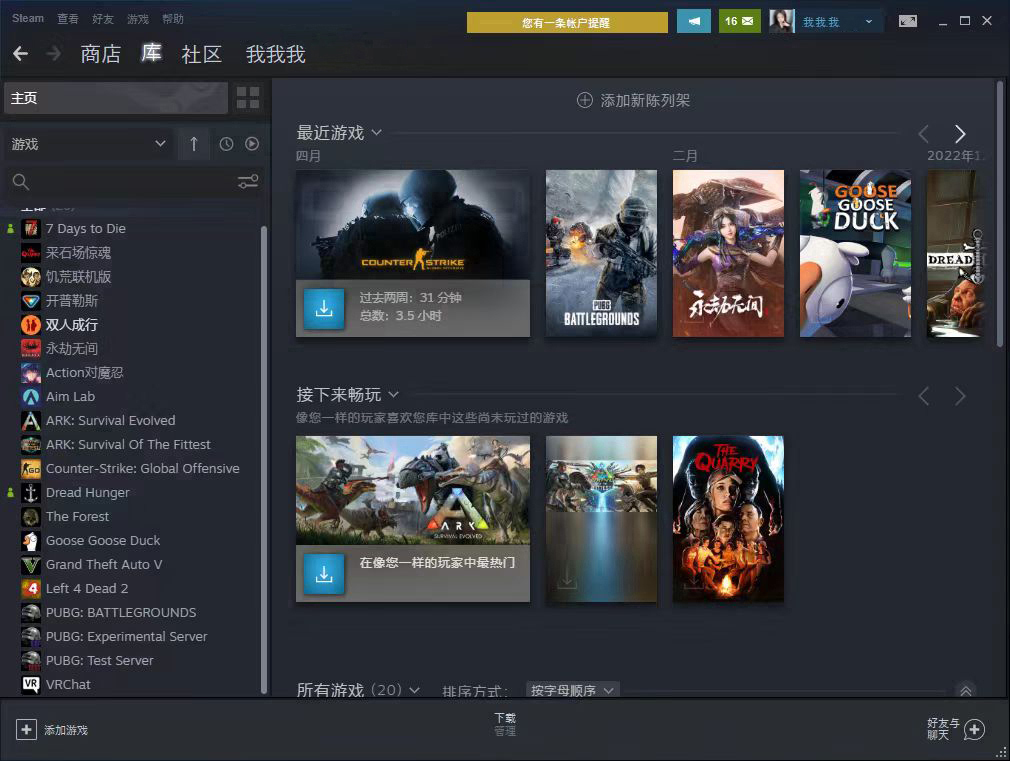This screenshot has width=1010, height=761.
Task: Open advanced filter sliders icon
Action: pos(248,182)
